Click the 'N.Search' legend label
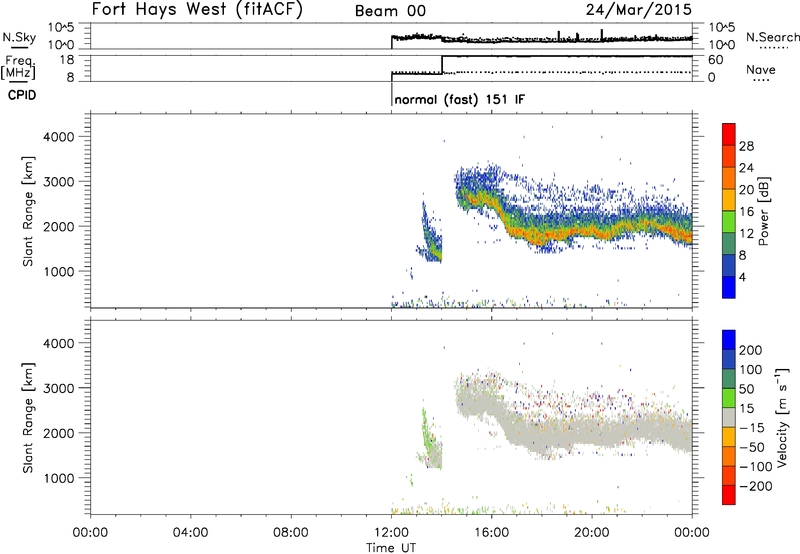800x554 pixels. pyautogui.click(x=772, y=37)
